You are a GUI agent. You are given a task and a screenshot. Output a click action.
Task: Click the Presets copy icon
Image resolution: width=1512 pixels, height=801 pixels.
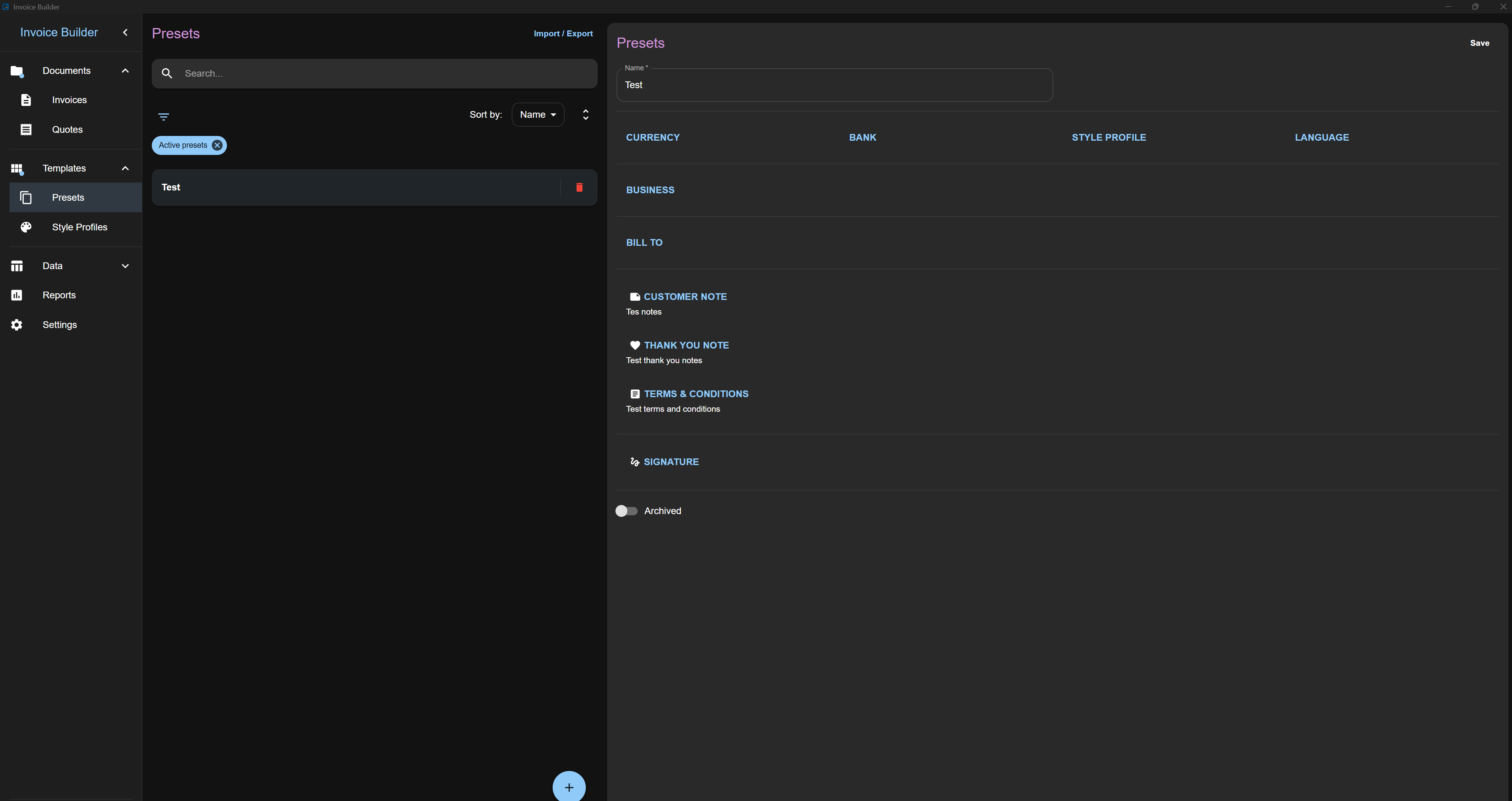click(26, 198)
